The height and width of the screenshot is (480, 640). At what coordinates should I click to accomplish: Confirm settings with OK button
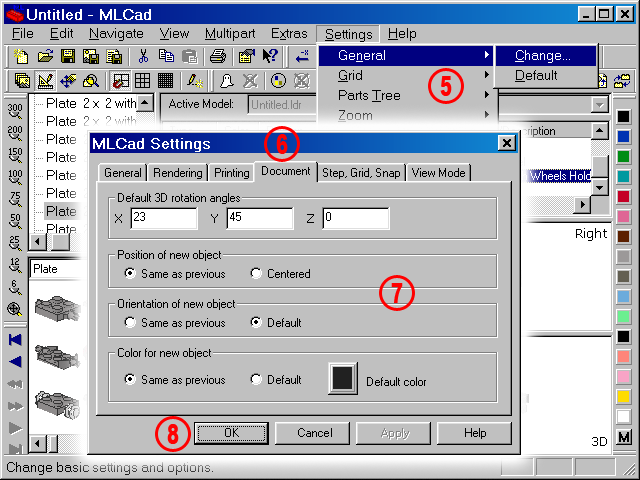pos(231,433)
